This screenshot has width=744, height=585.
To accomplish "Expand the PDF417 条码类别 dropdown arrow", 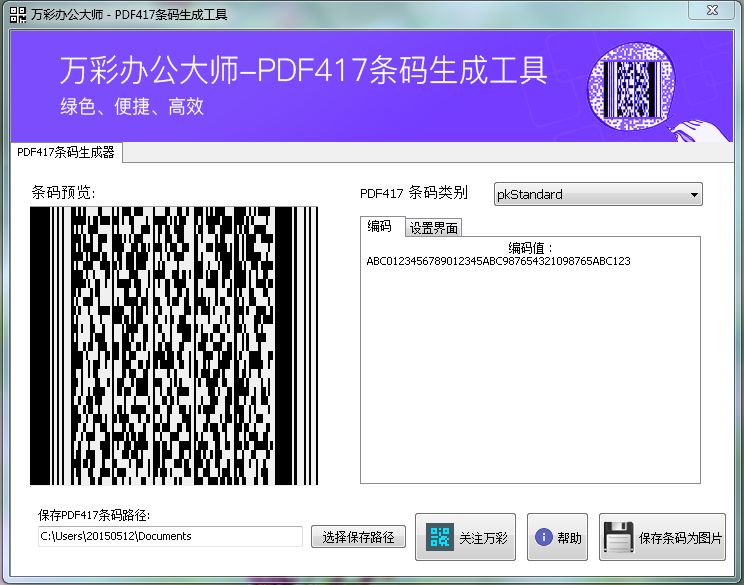I will point(694,195).
